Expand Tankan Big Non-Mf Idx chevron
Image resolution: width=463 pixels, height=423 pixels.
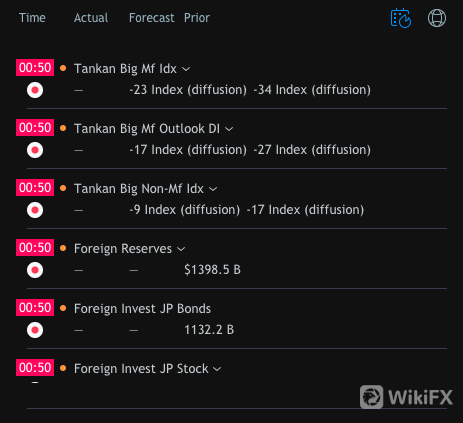pos(213,189)
